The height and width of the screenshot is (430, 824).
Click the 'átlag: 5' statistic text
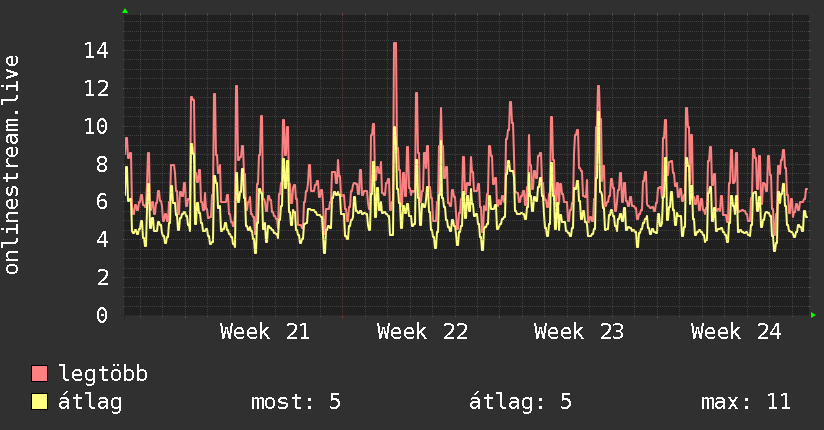(x=520, y=402)
